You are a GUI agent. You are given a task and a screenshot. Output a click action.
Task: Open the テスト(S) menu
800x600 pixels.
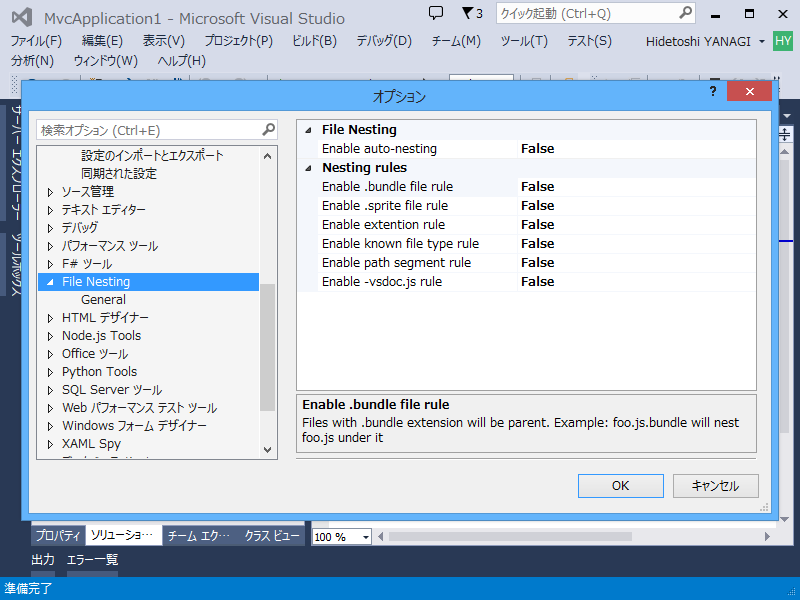589,41
